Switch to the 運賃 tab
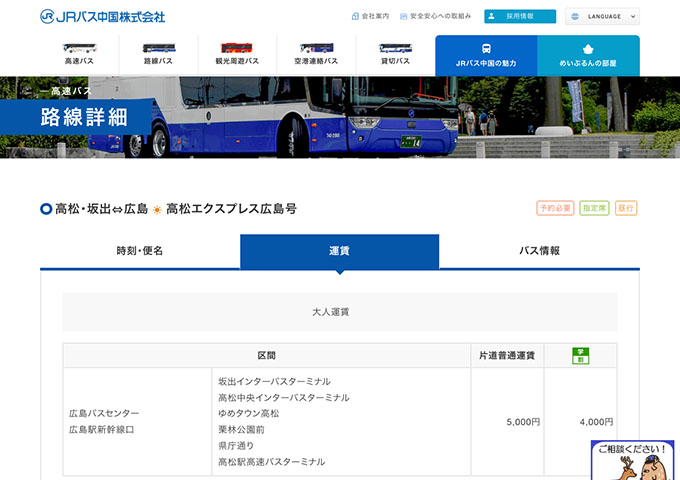The image size is (680, 480). pos(340,251)
